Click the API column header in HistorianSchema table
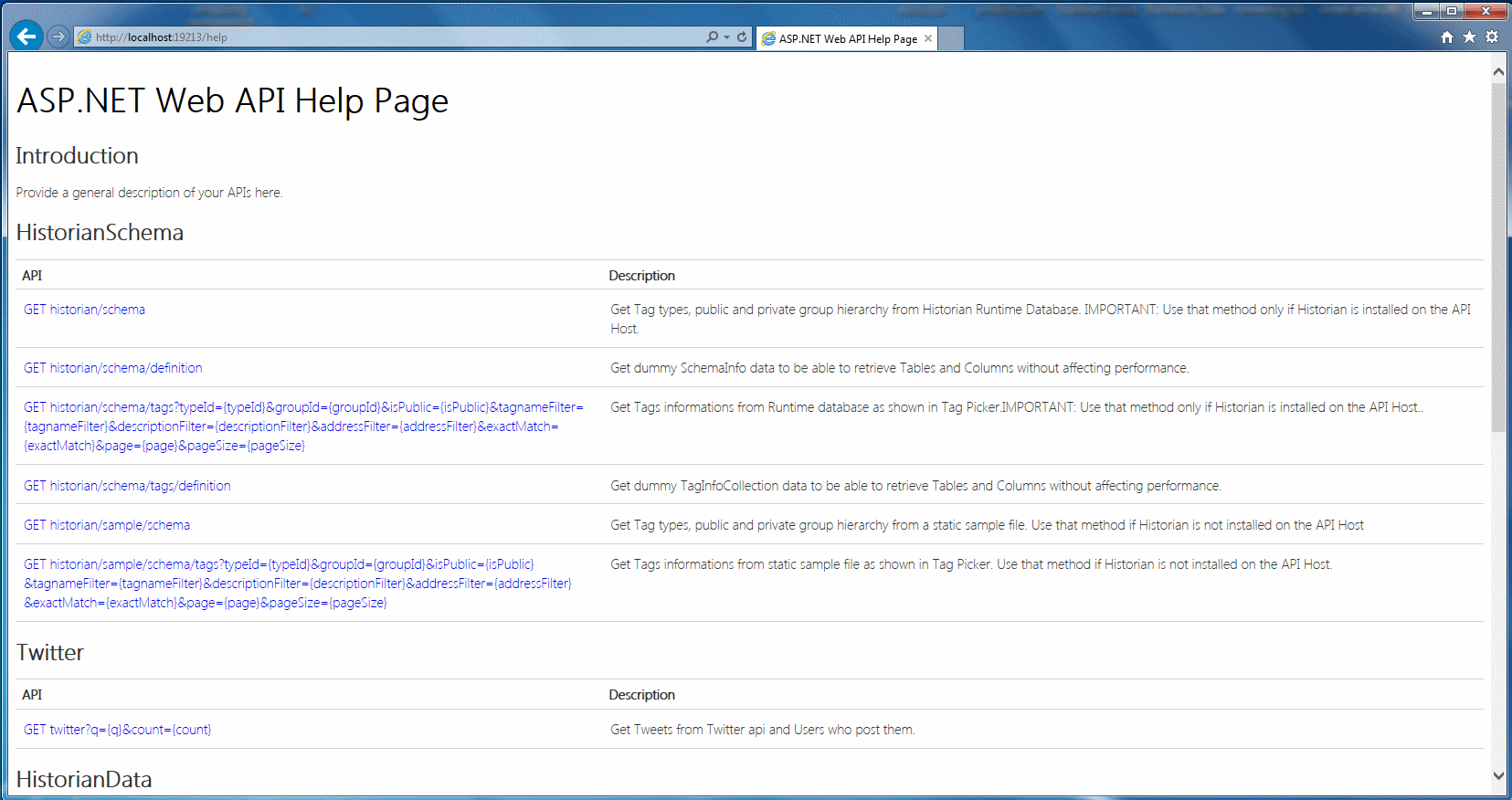The image size is (1512, 800). click(32, 276)
